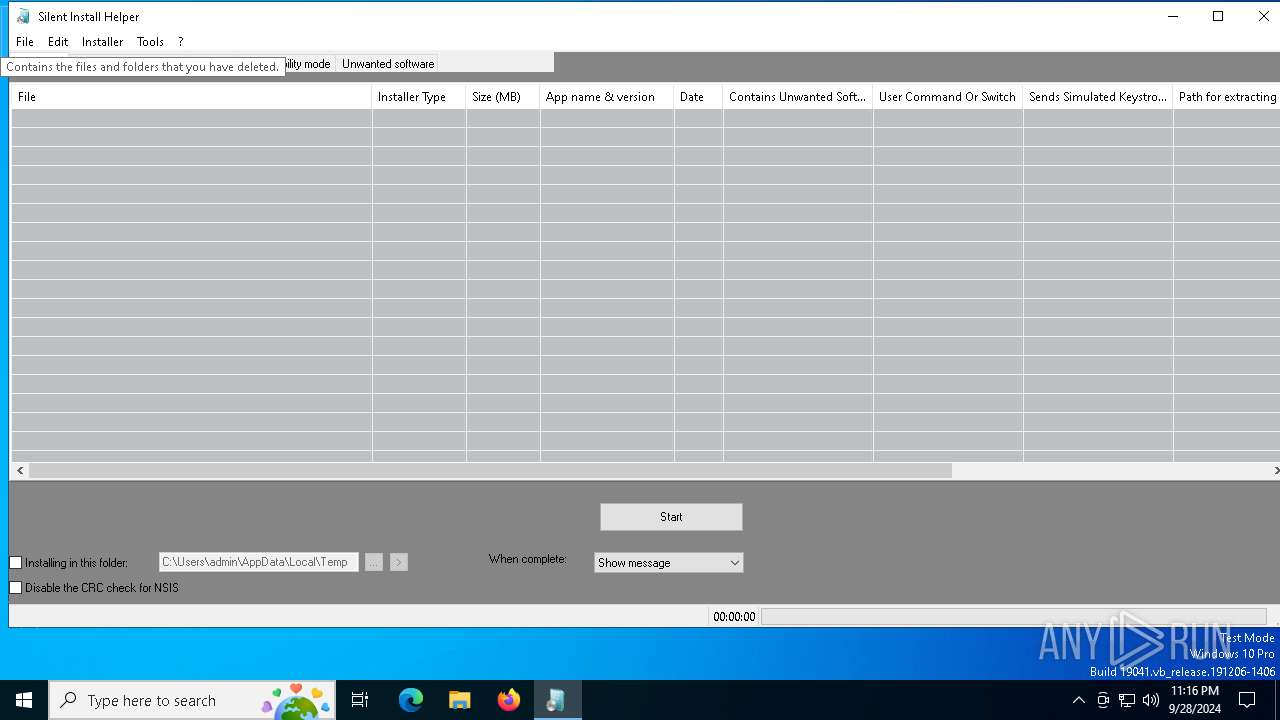Minimize the Silent Install Helper window
The image size is (1280, 720).
point(1172,16)
